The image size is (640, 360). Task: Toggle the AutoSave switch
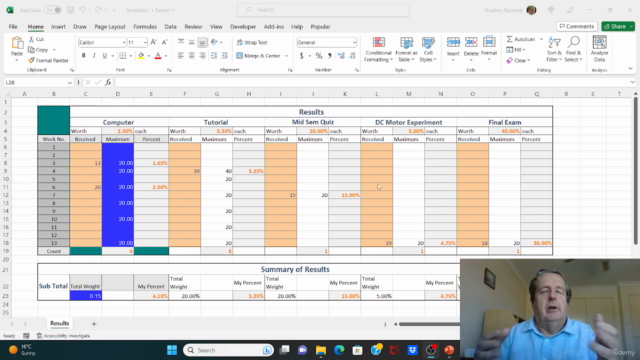pos(53,10)
